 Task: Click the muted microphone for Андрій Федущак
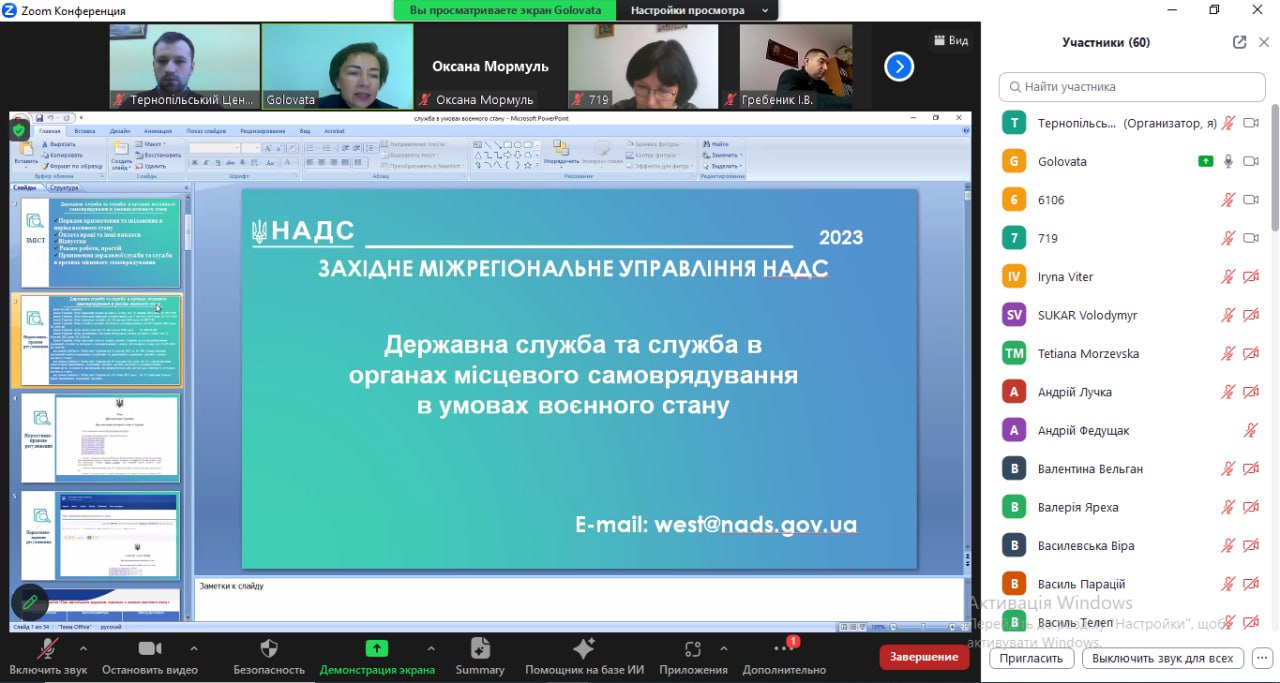pyautogui.click(x=1250, y=431)
